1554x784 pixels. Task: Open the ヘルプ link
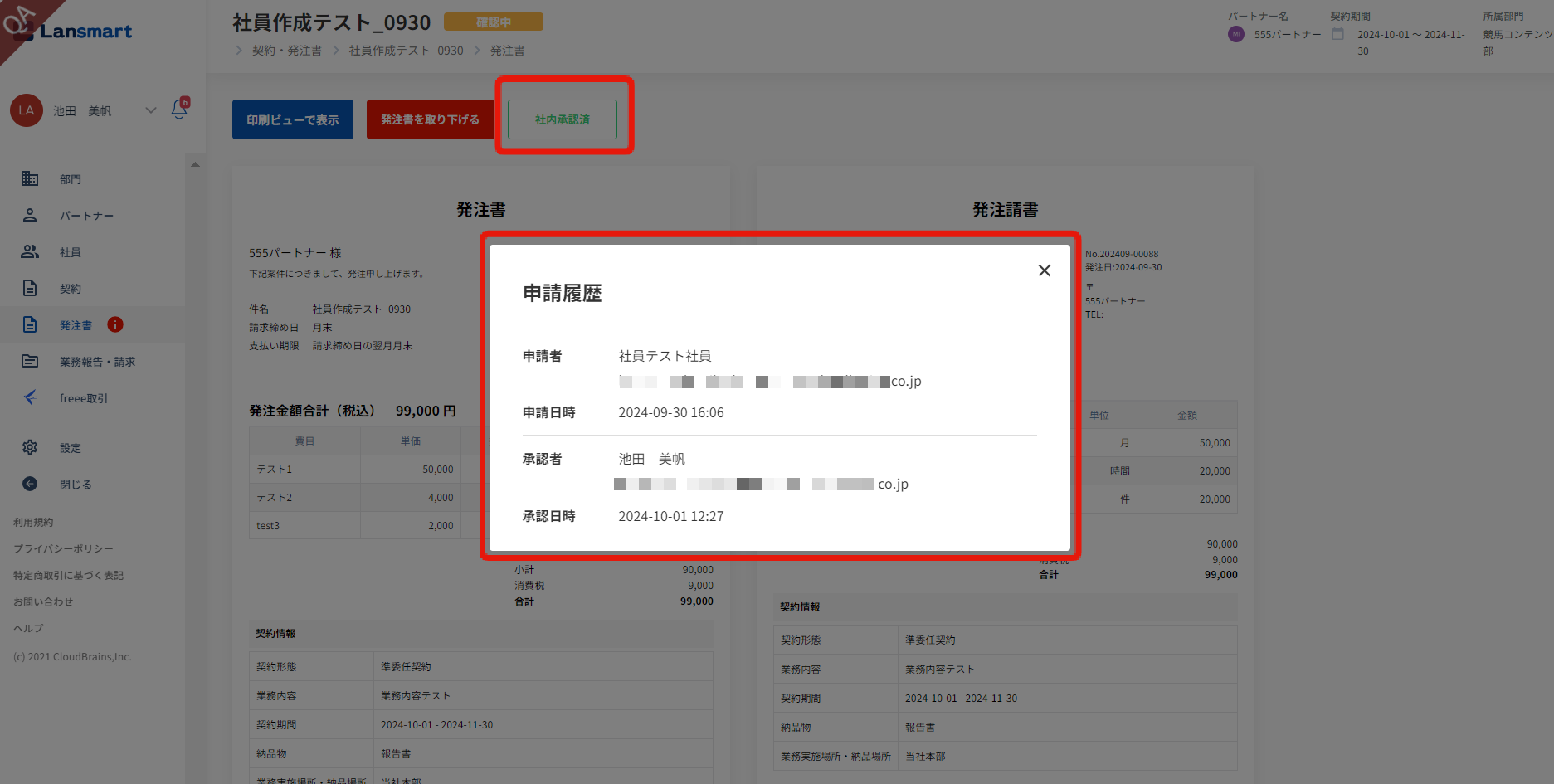(x=28, y=629)
